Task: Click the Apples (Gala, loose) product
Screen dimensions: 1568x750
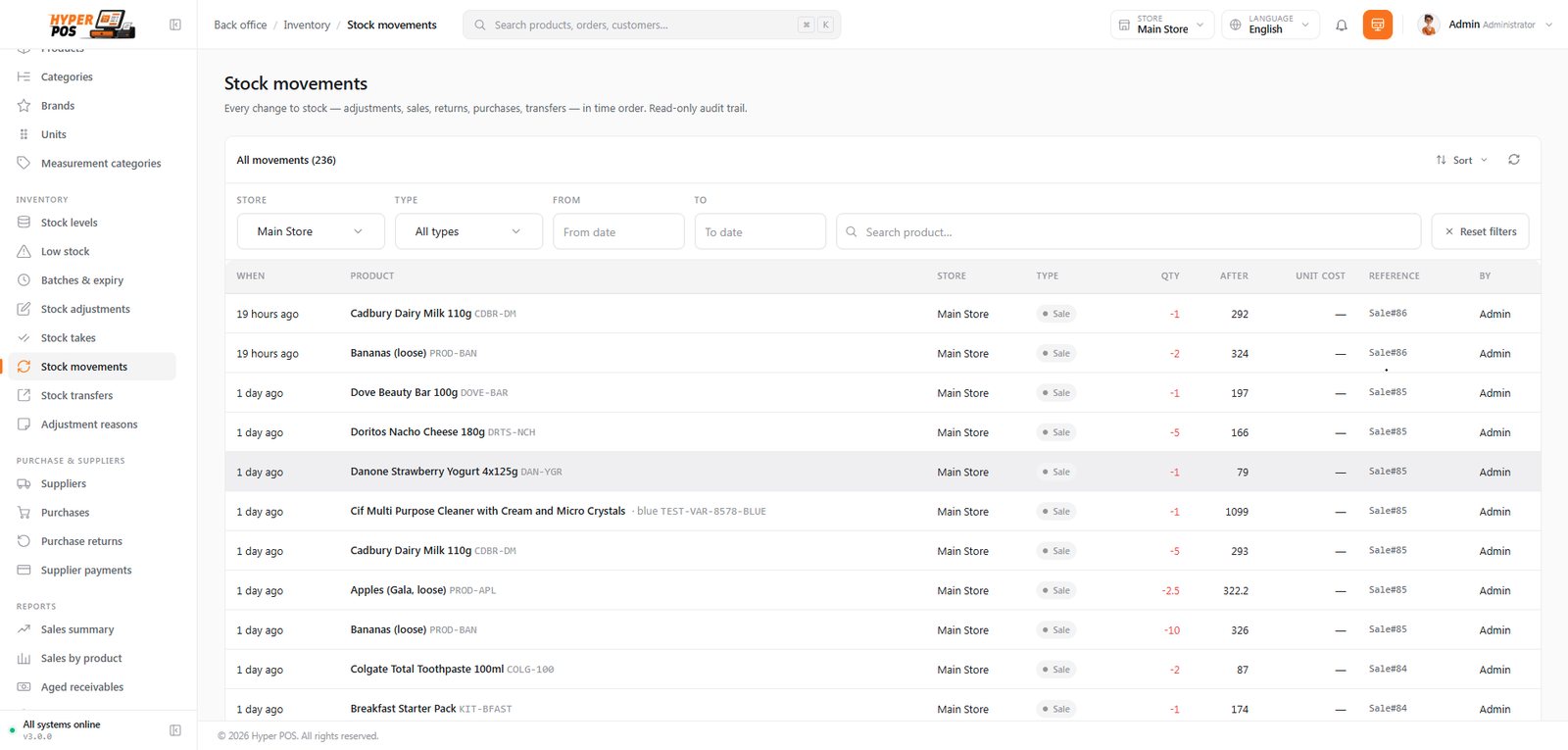Action: click(398, 590)
